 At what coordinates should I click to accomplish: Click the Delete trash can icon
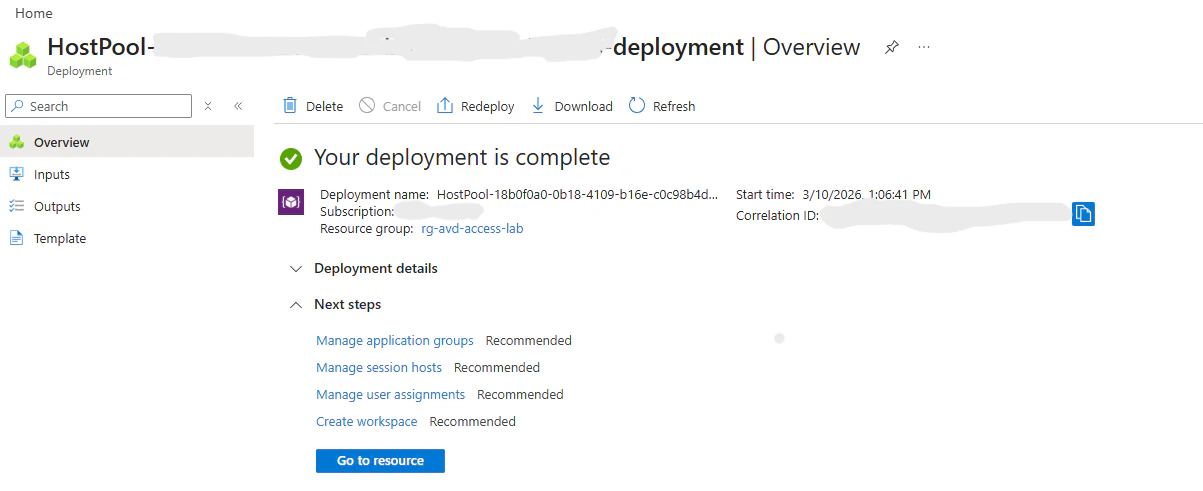[x=290, y=106]
